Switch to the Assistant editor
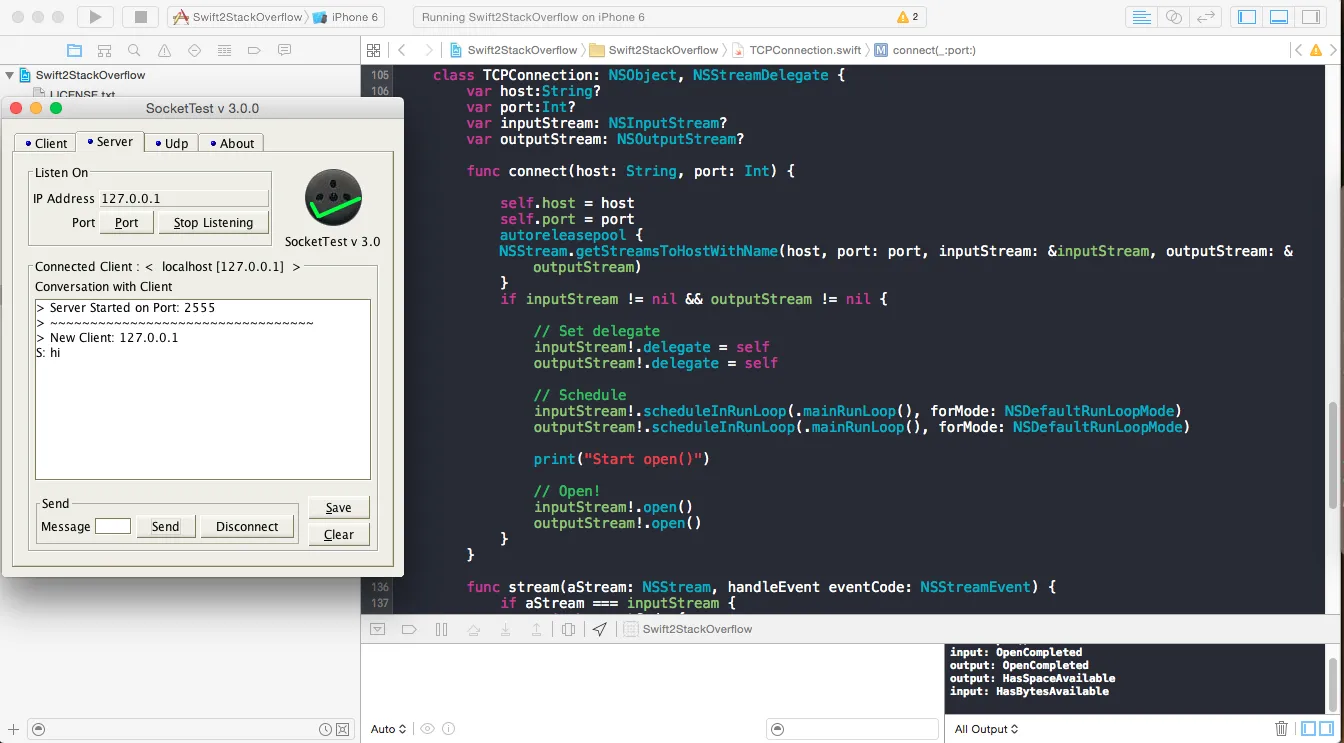The height and width of the screenshot is (743, 1344). (x=1174, y=17)
